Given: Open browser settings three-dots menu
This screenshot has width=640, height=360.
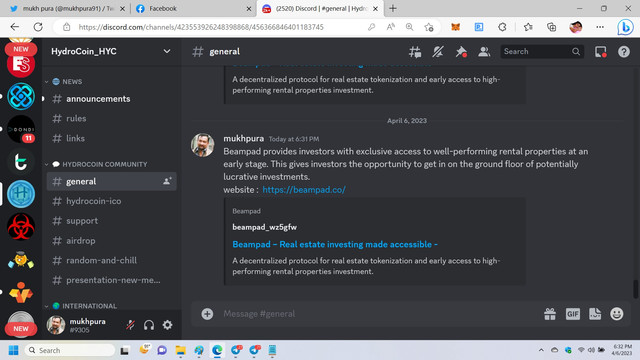Looking at the screenshot, I should tap(600, 27).
